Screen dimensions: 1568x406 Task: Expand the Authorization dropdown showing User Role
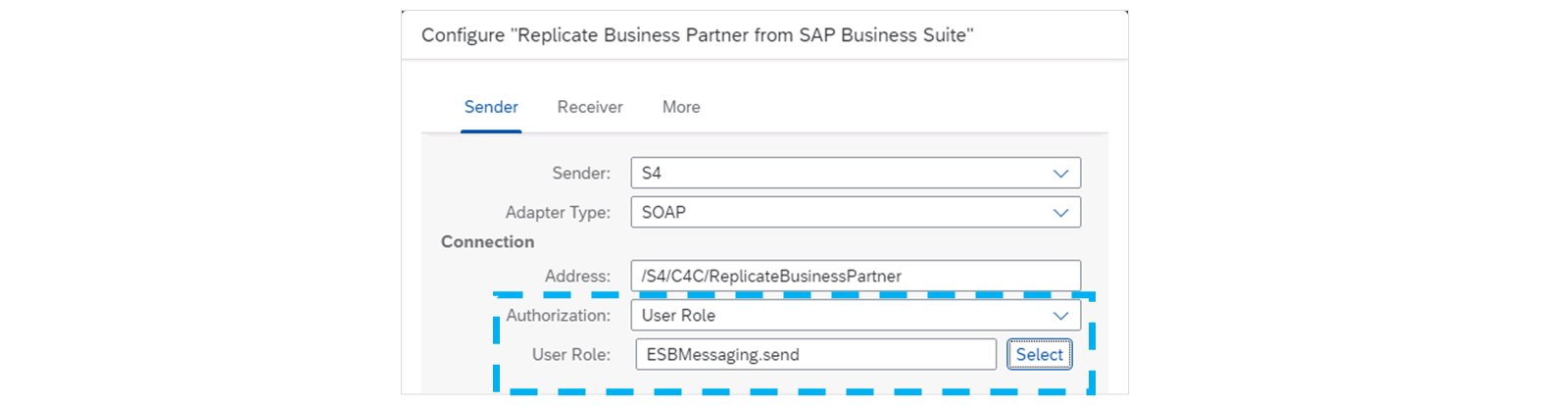point(856,315)
